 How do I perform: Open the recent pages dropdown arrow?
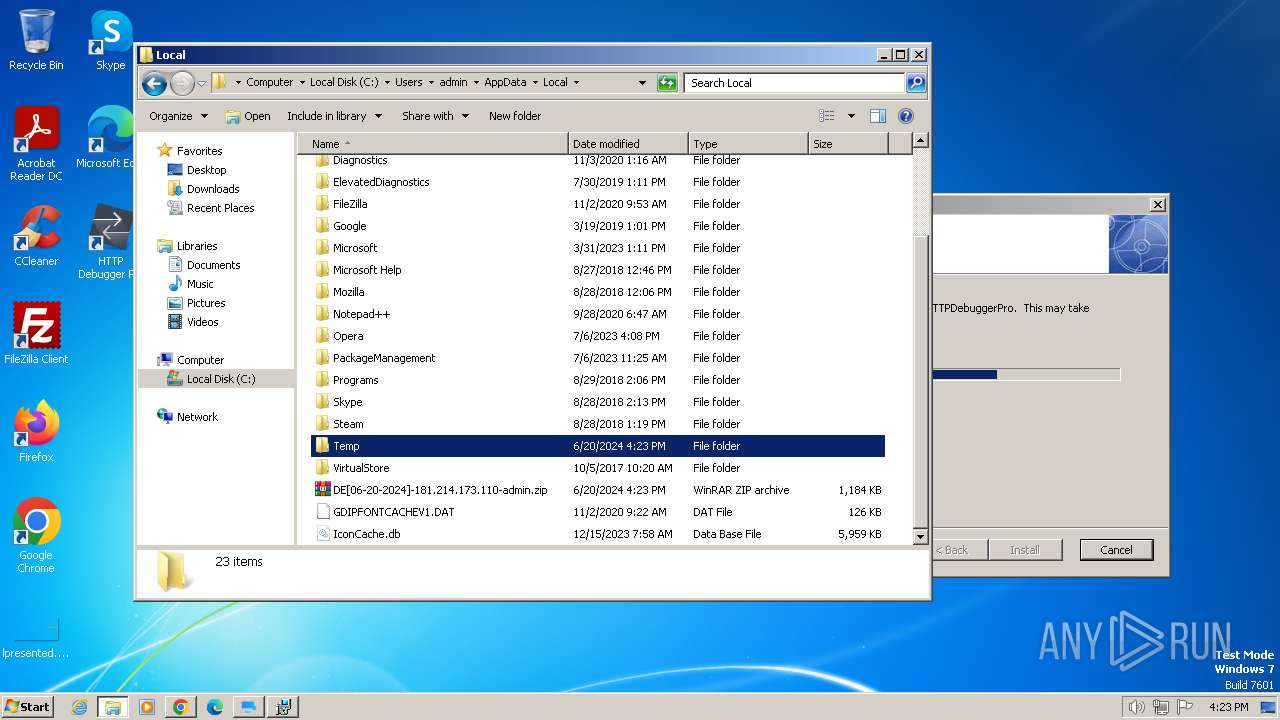pos(201,83)
